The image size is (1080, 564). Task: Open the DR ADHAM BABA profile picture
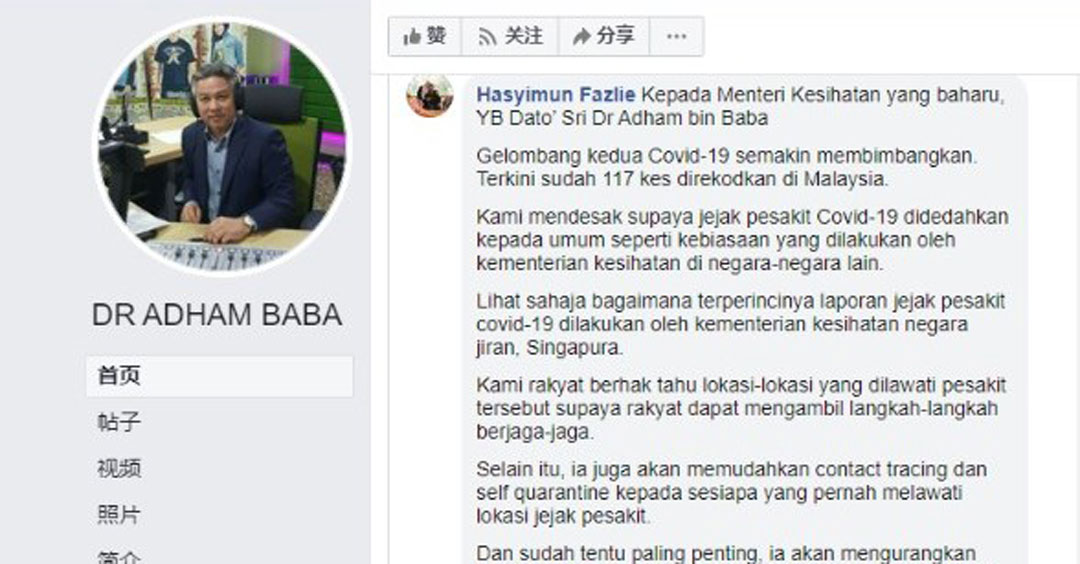(x=222, y=146)
